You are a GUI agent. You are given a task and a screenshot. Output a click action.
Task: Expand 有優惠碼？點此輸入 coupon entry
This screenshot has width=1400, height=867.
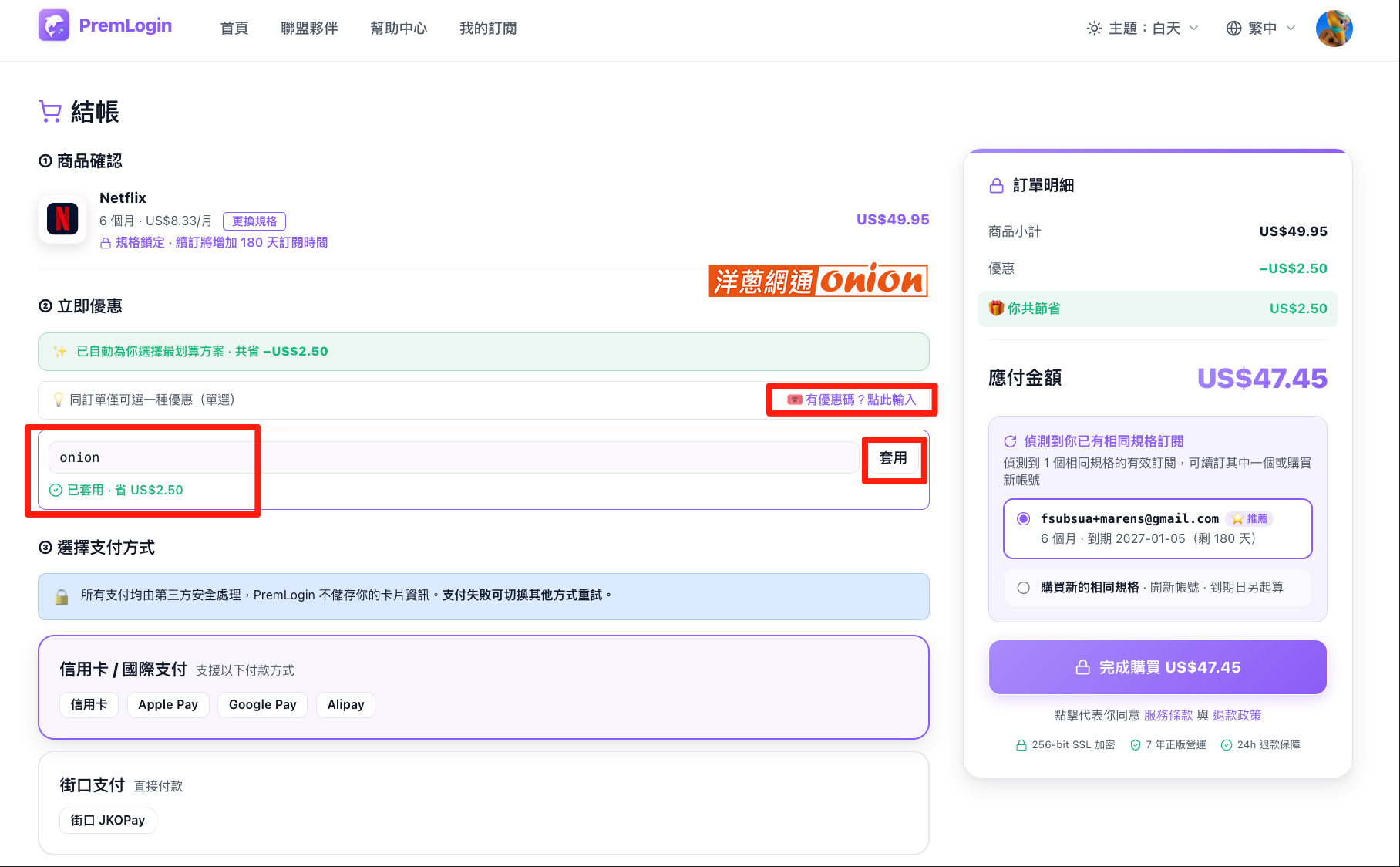pos(851,400)
